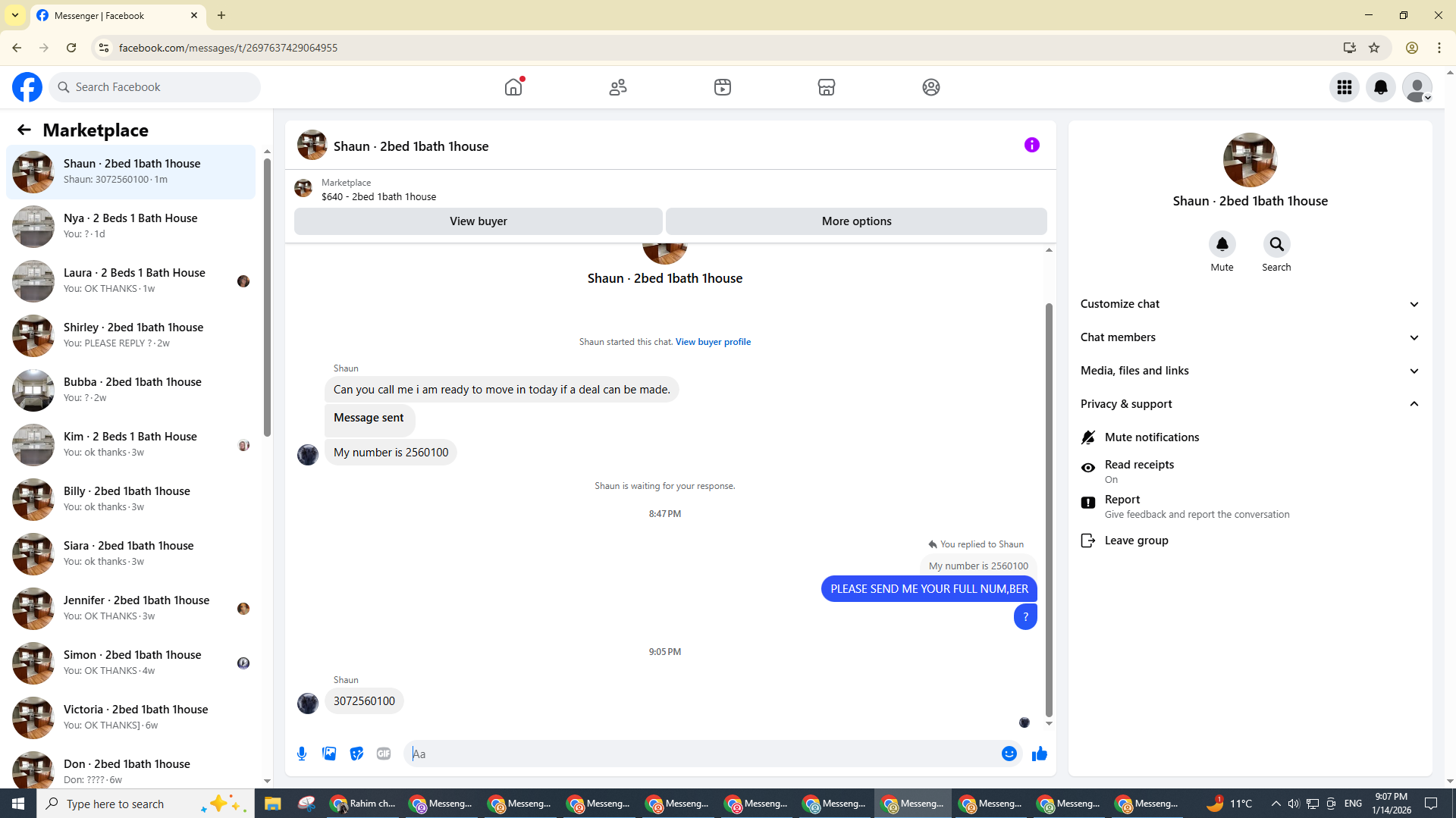
Task: Attach a photo with image icon
Action: [329, 754]
